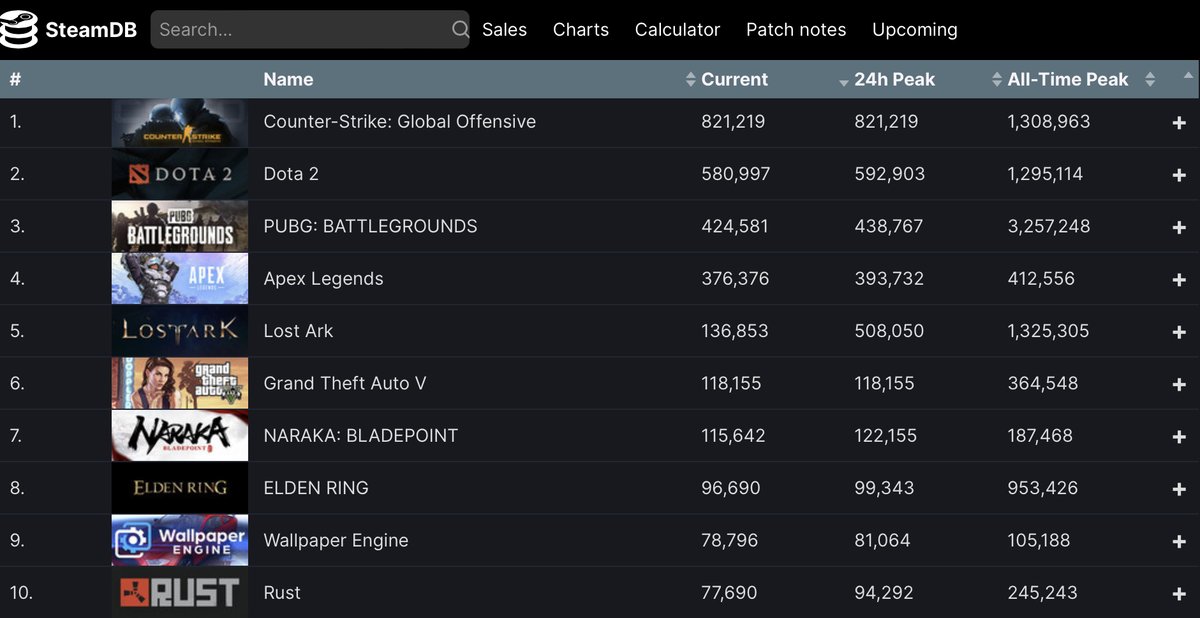Click the search magnifier icon

(460, 30)
